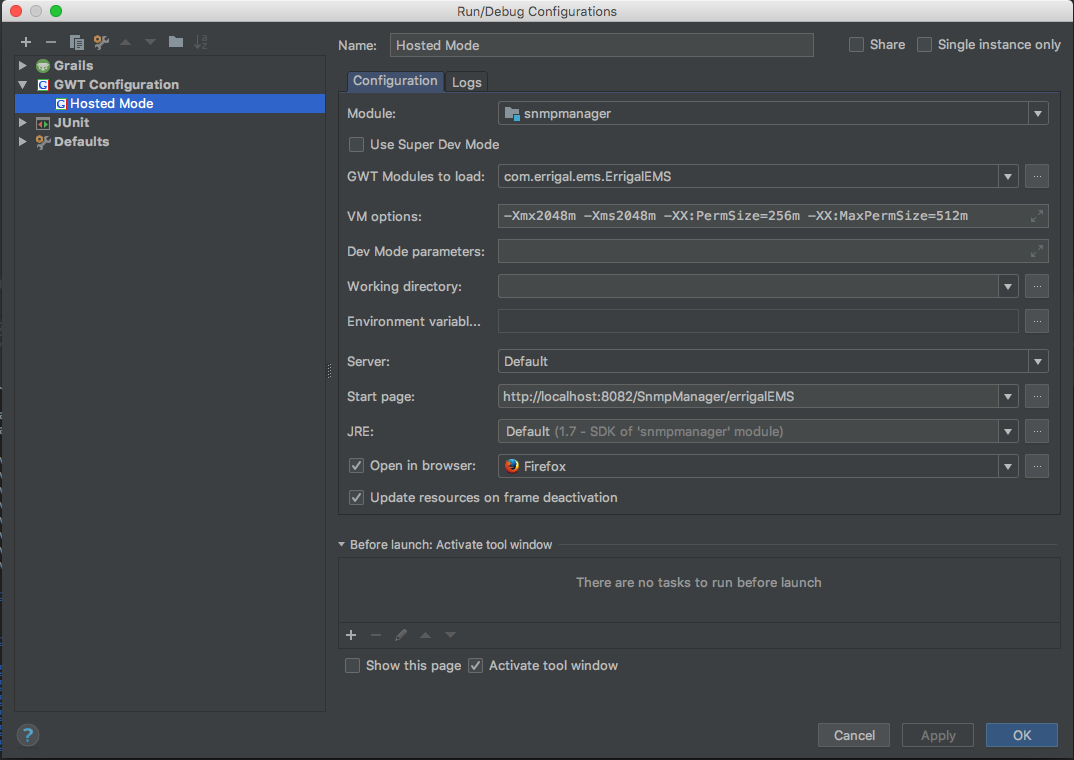The image size is (1074, 760).
Task: Toggle the Single instance only checkbox
Action: tap(925, 45)
